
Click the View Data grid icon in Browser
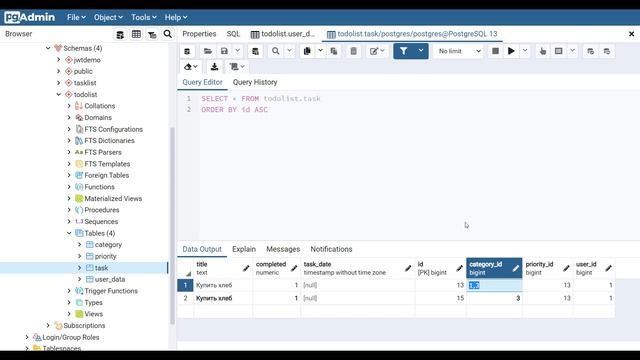point(136,34)
